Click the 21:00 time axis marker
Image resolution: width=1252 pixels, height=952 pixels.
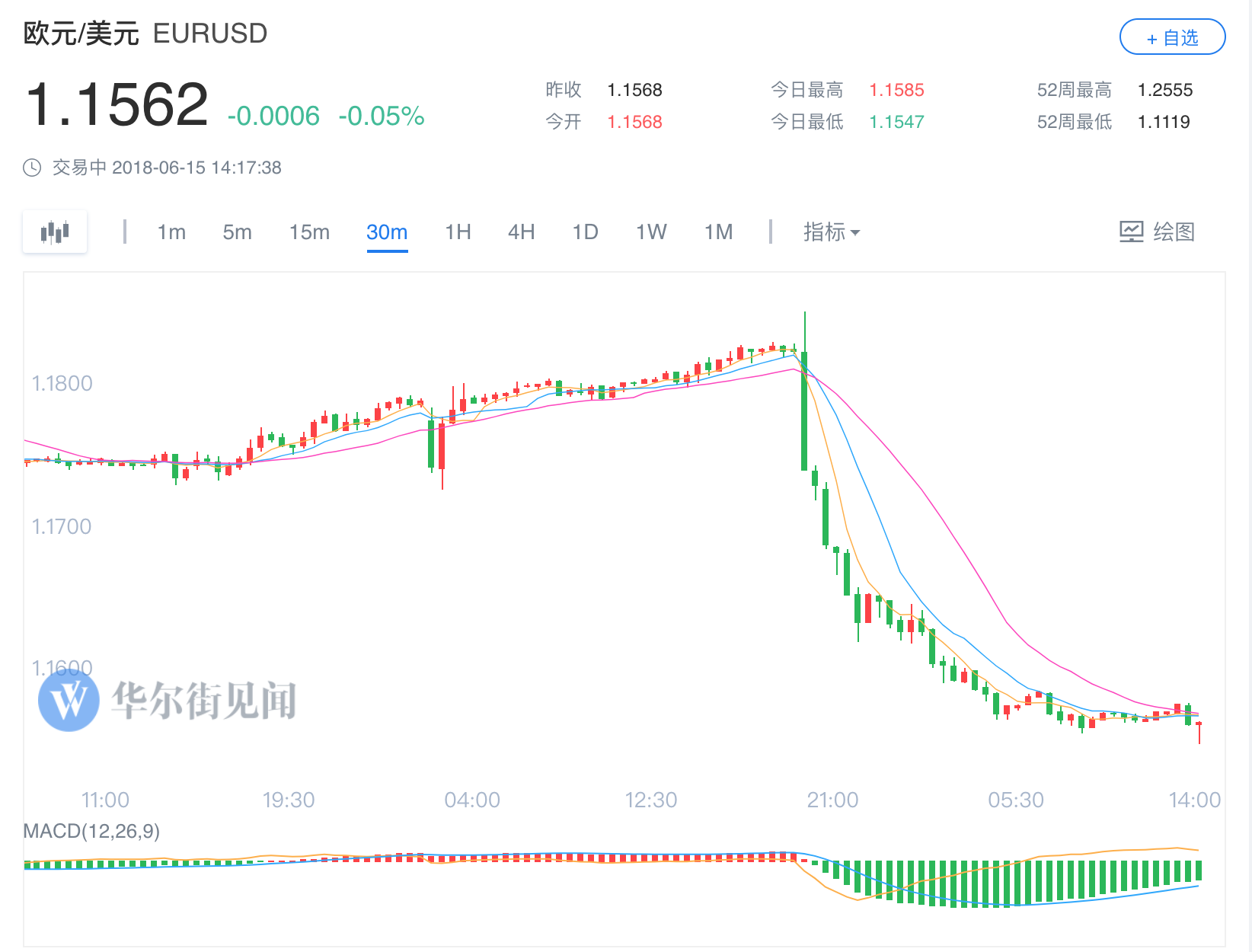tap(832, 800)
